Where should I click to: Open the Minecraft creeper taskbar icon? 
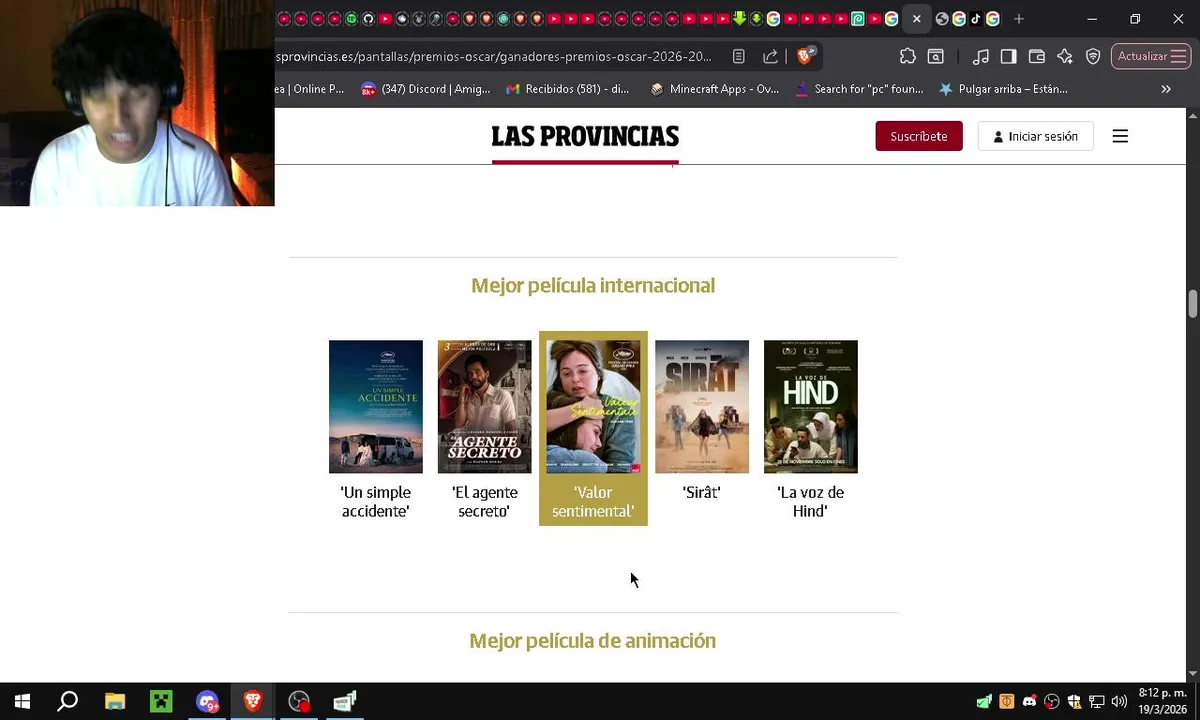161,701
